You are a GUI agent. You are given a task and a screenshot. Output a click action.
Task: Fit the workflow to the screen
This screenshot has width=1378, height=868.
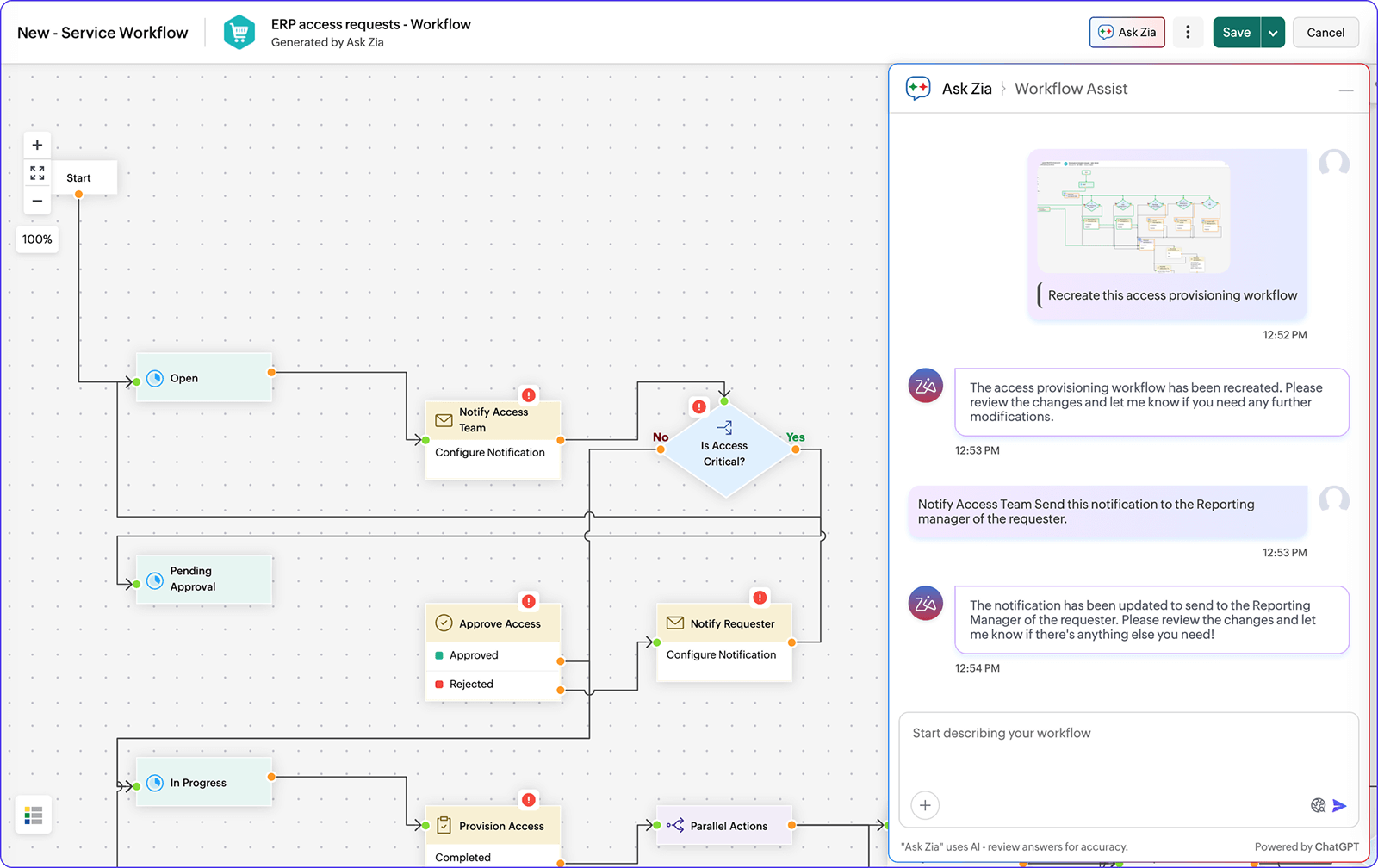[x=37, y=172]
